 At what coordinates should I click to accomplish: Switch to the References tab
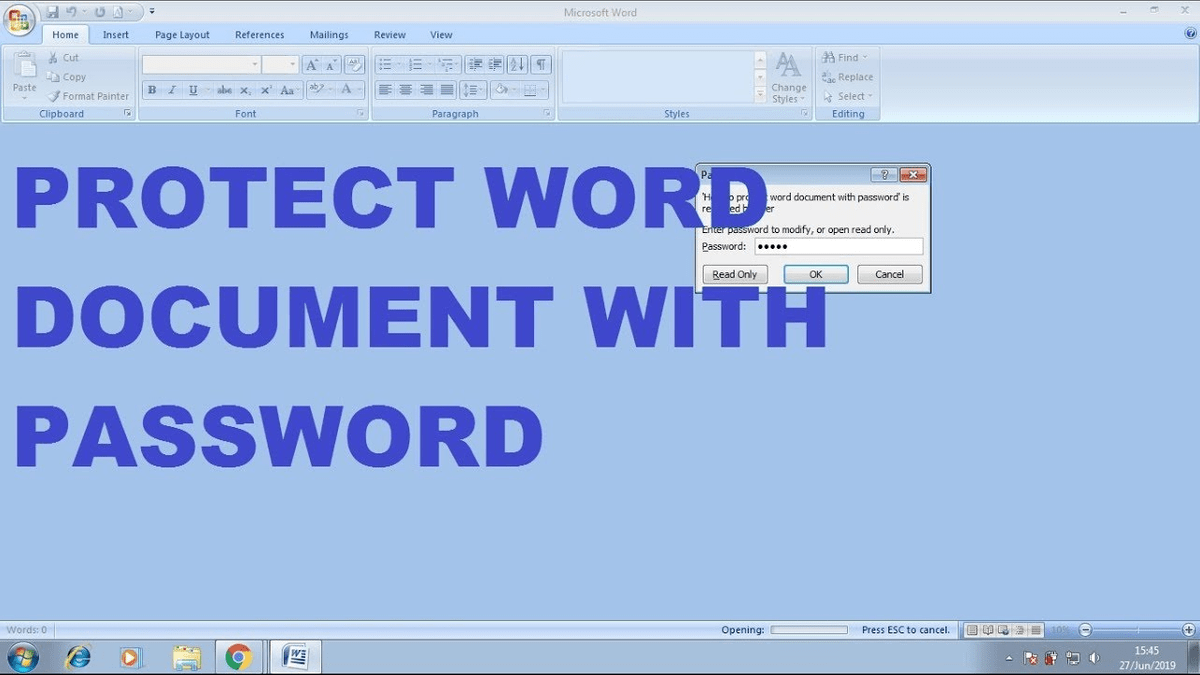click(x=260, y=35)
